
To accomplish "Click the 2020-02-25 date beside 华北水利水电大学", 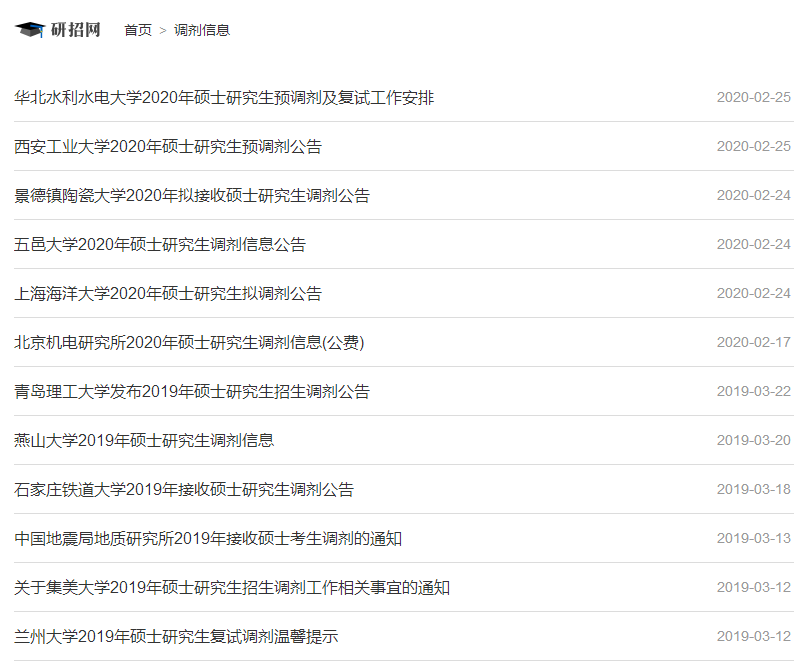I will (x=754, y=98).
